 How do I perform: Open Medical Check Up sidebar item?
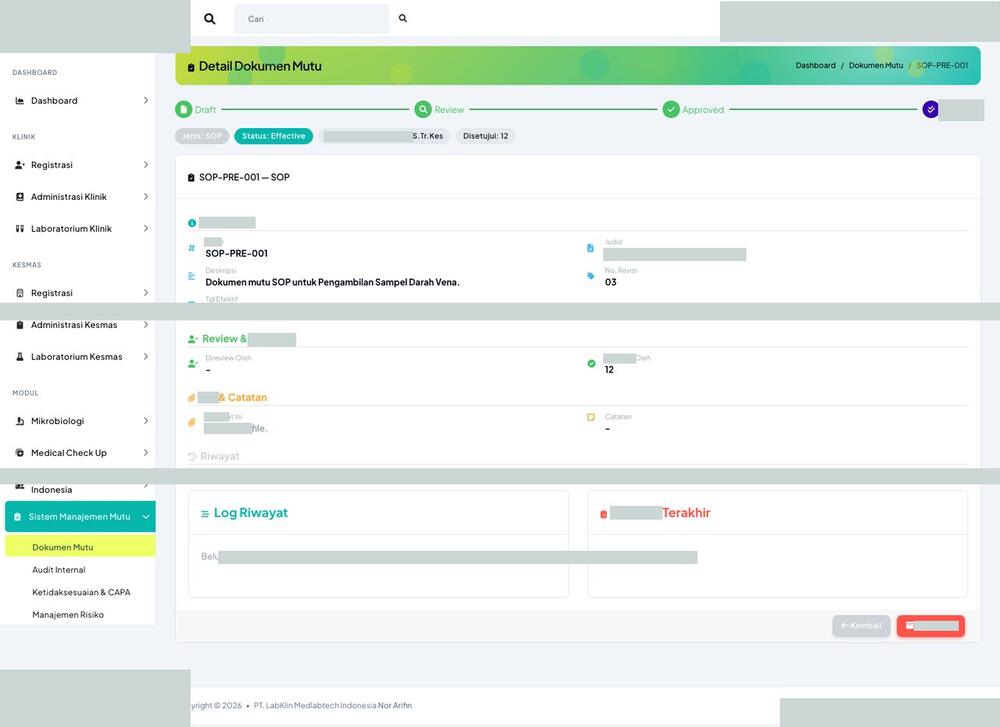tap(69, 453)
